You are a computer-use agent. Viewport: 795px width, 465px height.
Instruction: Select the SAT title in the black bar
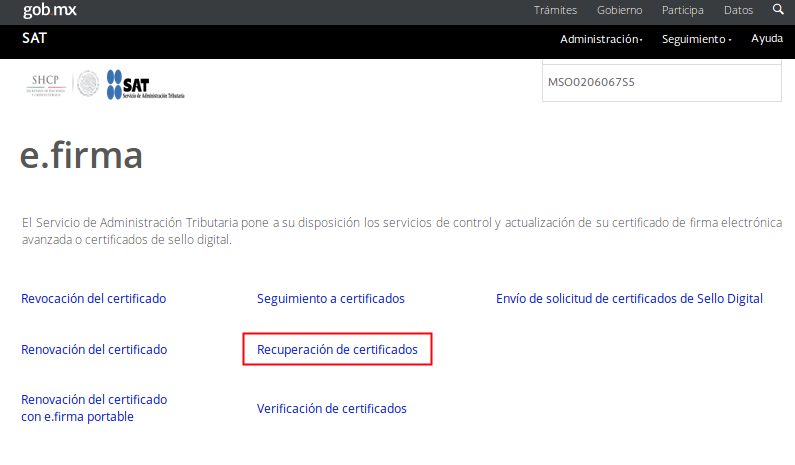tap(34, 39)
